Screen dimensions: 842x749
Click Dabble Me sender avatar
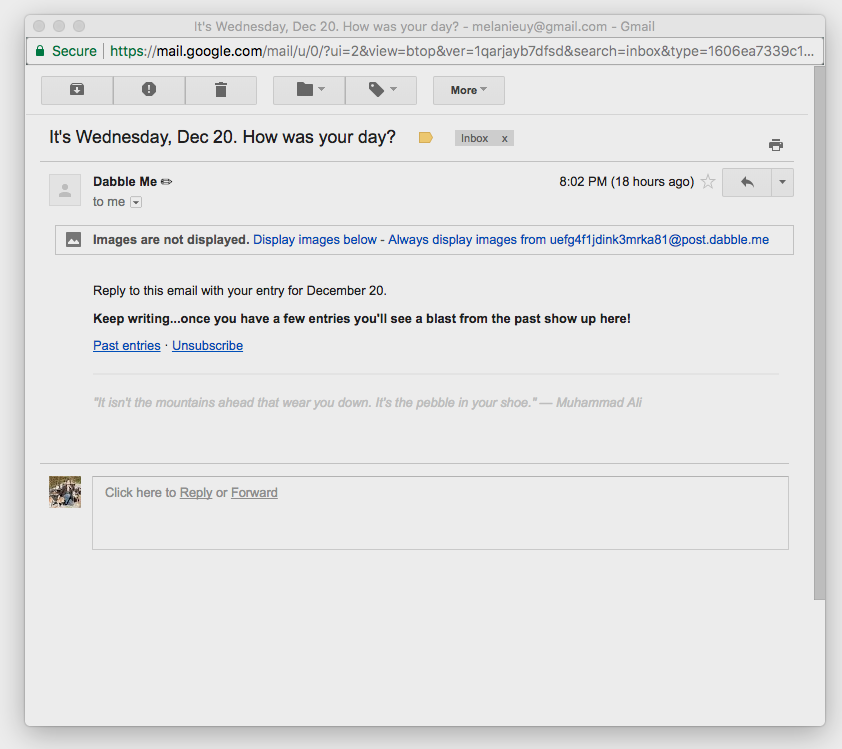(65, 189)
